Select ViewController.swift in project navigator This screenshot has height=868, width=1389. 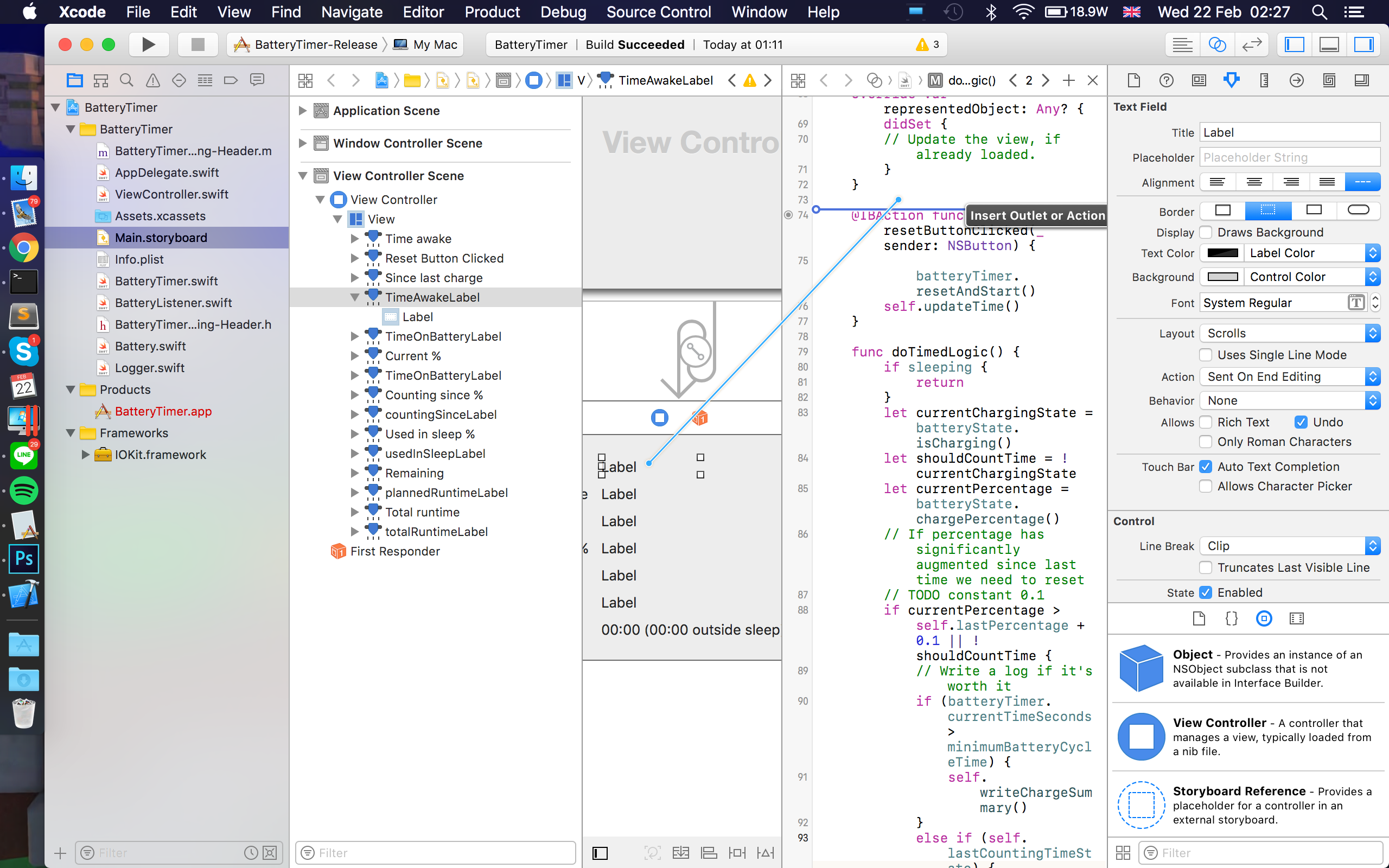[171, 194]
